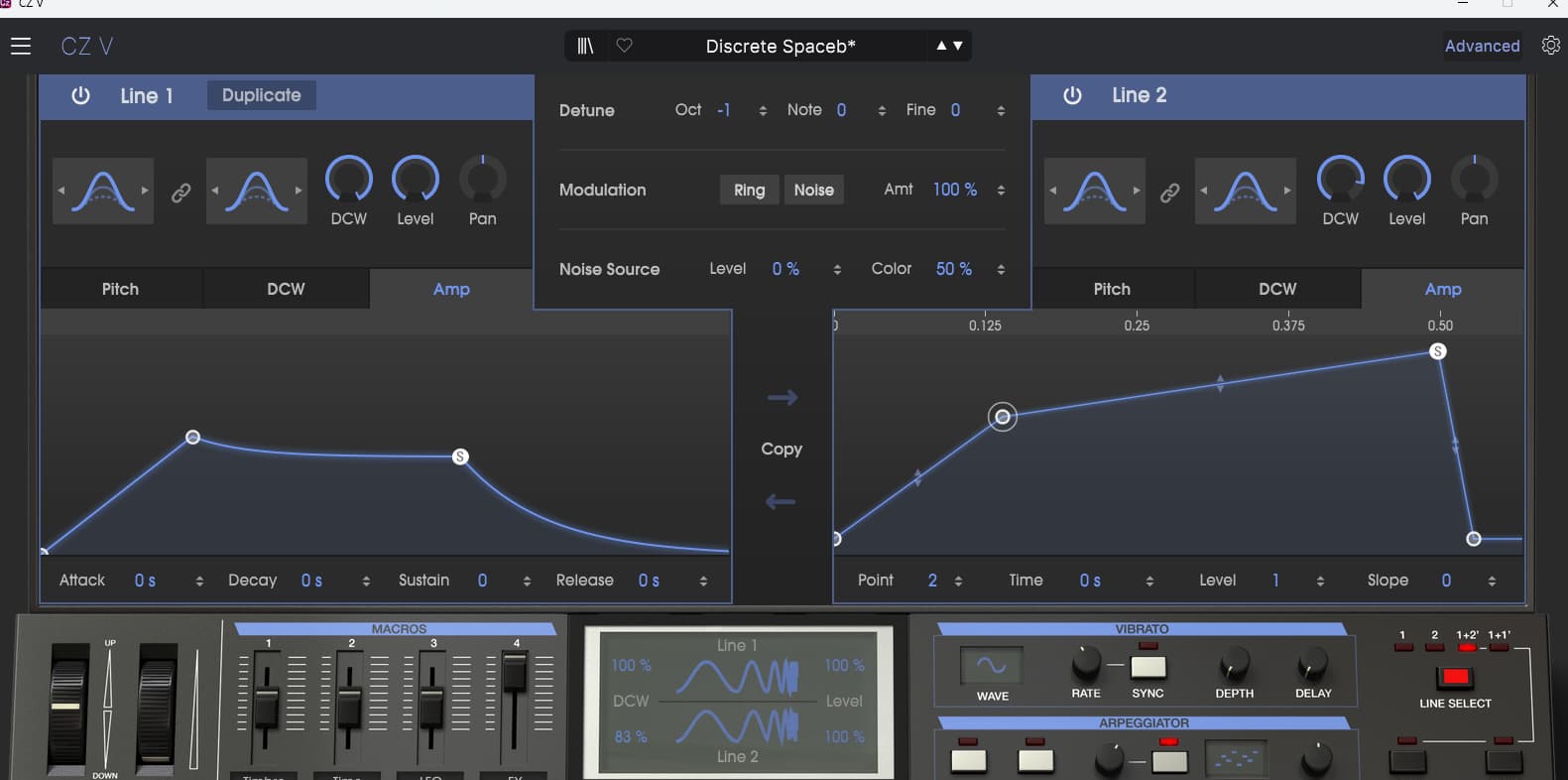Click the Duplicate button
Screen dimensions: 1568x780
(261, 95)
